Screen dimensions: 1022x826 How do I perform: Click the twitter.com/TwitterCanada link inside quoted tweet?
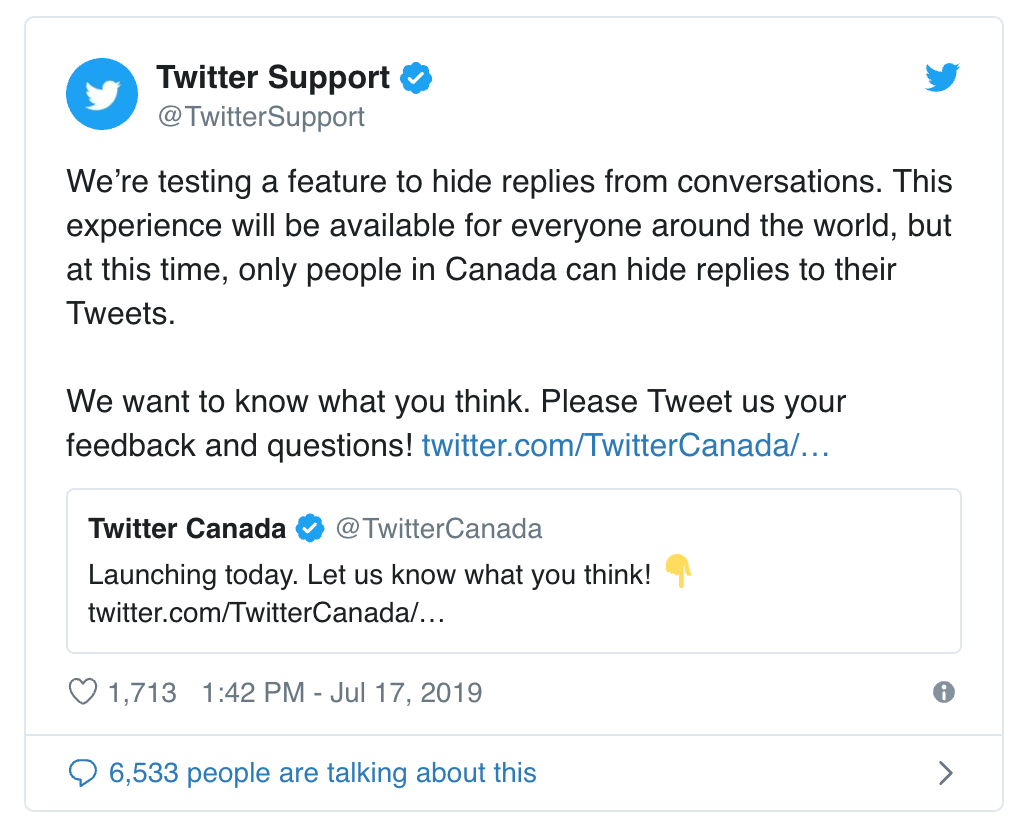266,612
